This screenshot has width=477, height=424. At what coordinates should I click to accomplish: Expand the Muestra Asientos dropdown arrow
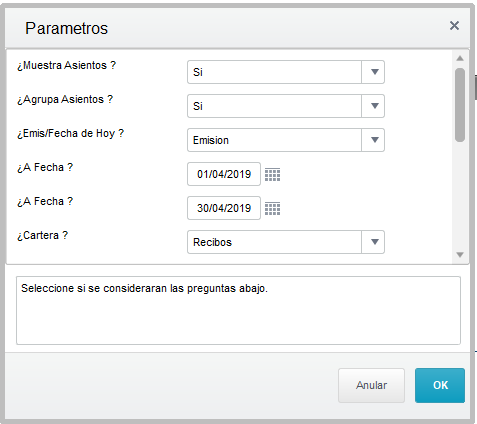(x=374, y=72)
